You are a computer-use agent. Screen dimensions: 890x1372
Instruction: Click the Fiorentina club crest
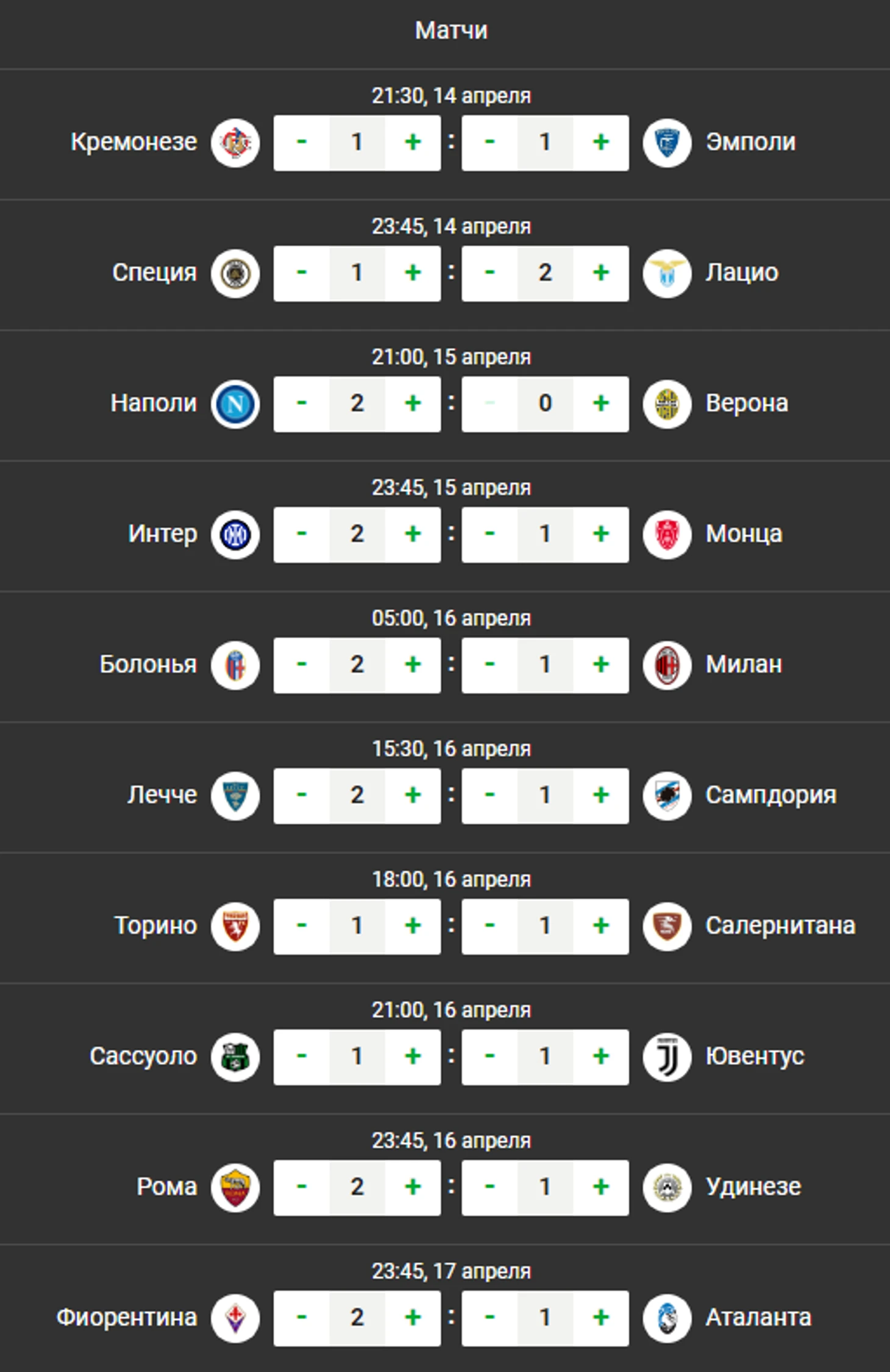(235, 1318)
